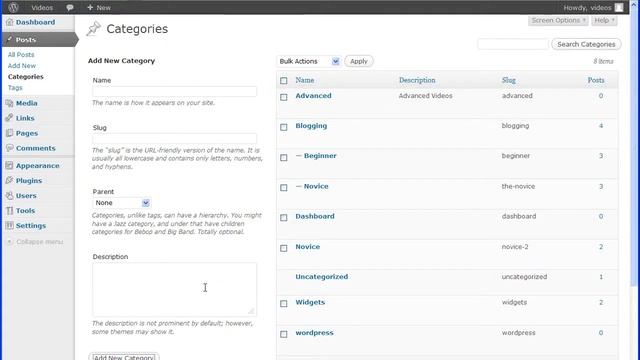Click the Collapse menu arrow icon
The height and width of the screenshot is (360, 640).
tap(9, 242)
